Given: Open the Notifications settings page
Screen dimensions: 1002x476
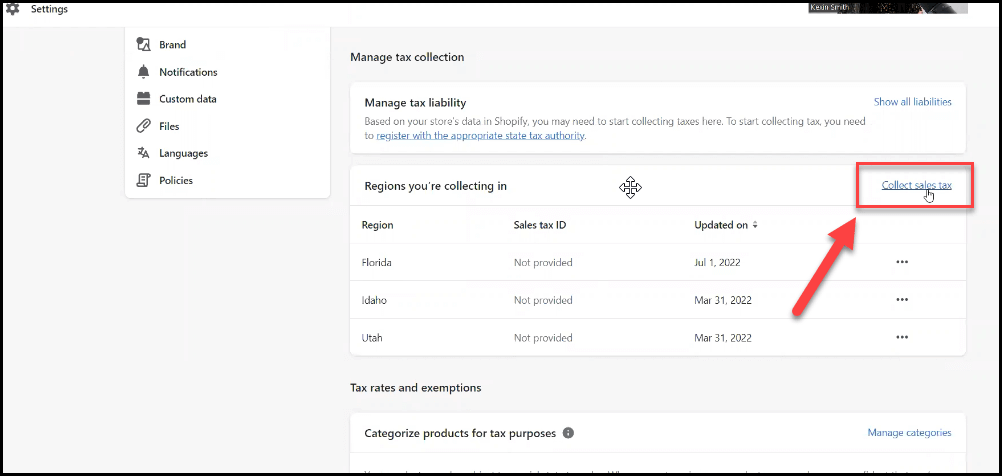Looking at the screenshot, I should click(x=188, y=72).
